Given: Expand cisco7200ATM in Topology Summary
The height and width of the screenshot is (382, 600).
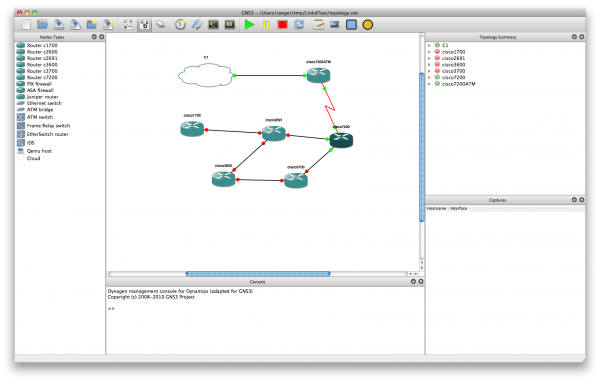Looking at the screenshot, I should tap(429, 84).
